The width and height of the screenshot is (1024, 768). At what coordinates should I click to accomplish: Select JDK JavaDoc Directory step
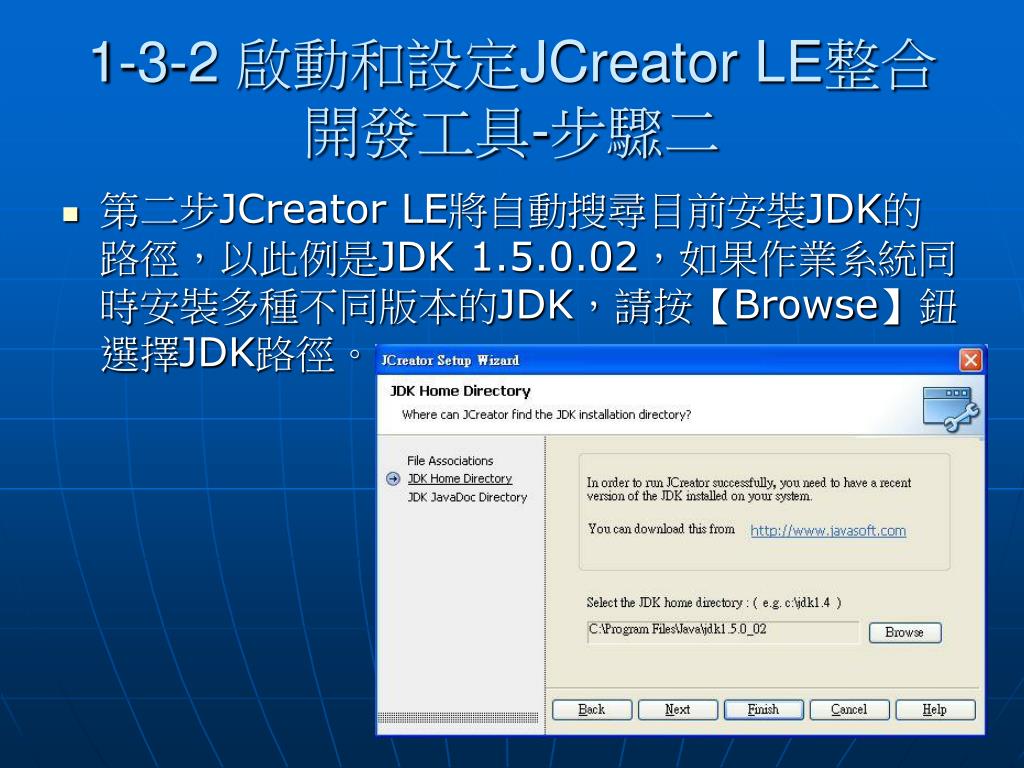(x=467, y=497)
